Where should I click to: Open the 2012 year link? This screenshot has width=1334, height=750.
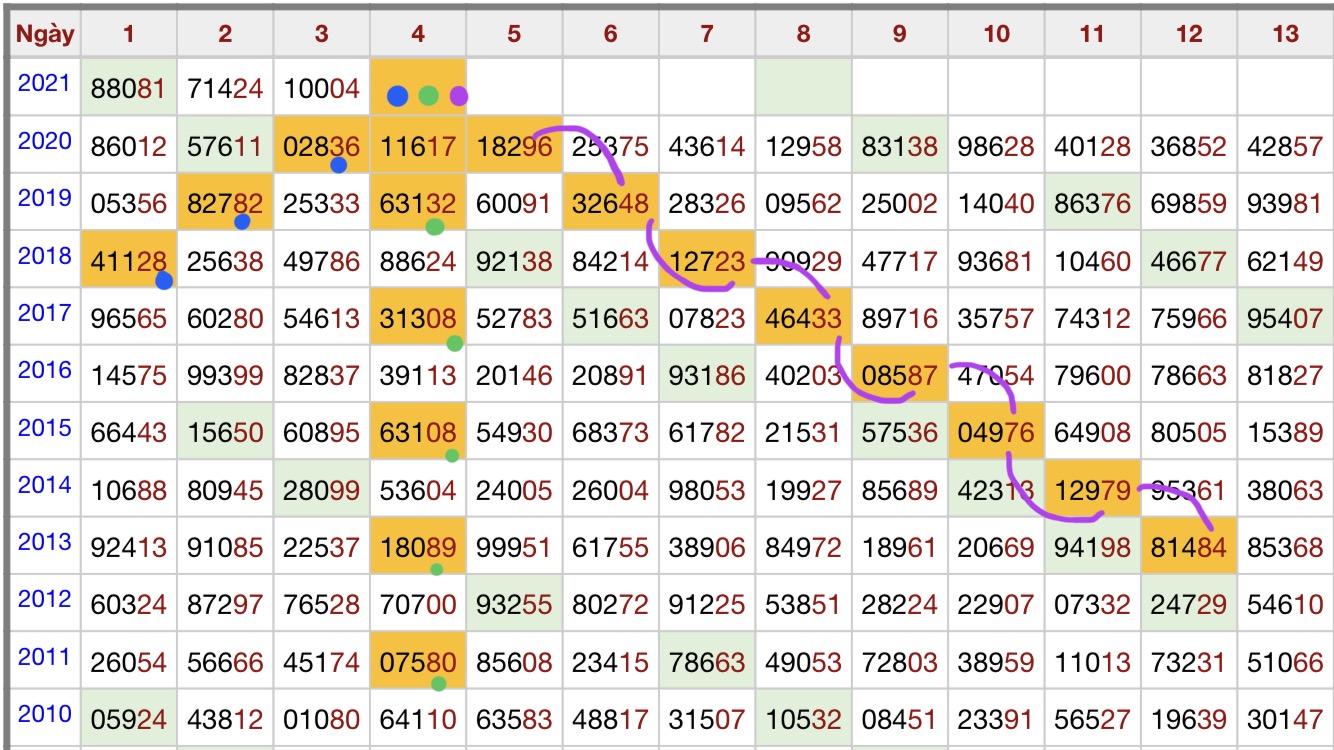click(x=45, y=599)
